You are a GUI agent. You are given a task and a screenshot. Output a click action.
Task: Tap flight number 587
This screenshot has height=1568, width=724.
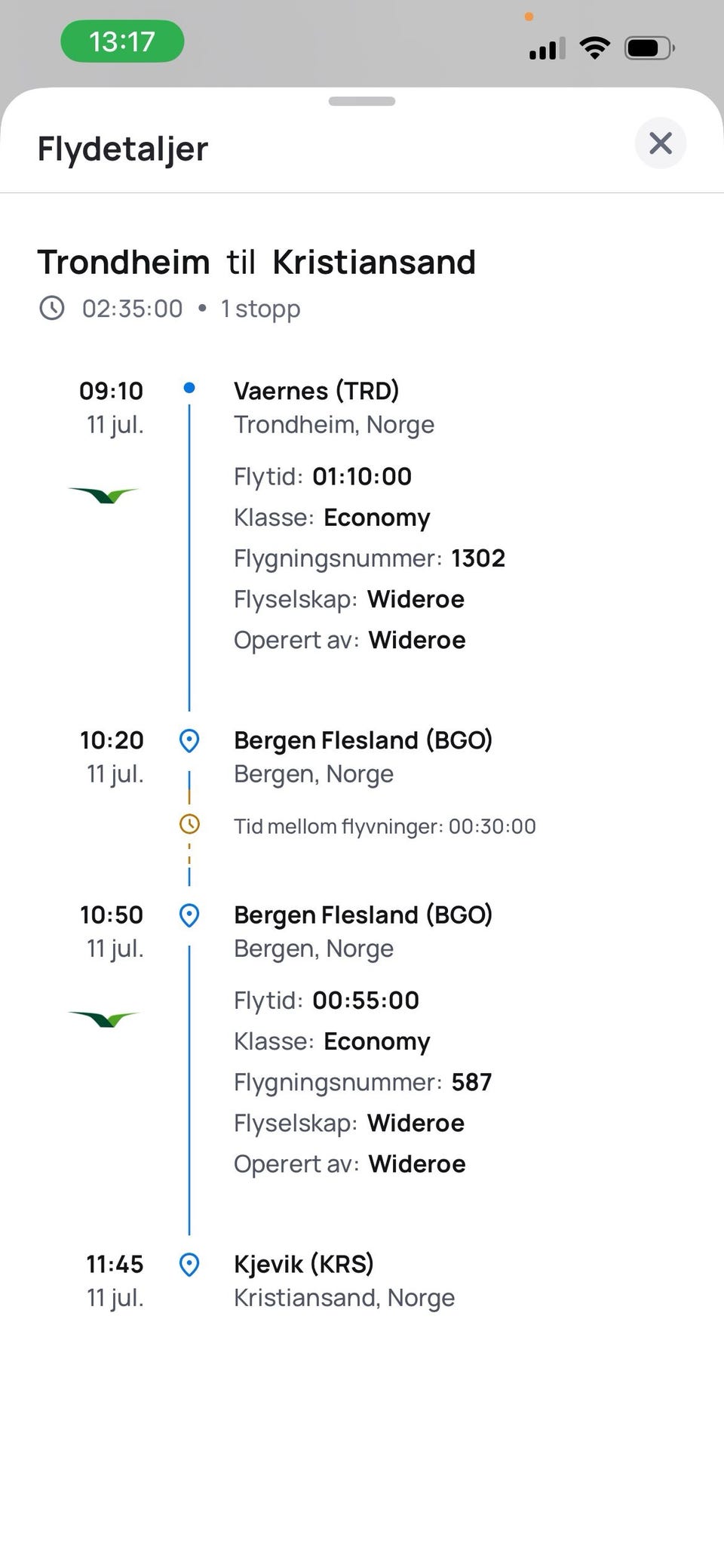(471, 1082)
